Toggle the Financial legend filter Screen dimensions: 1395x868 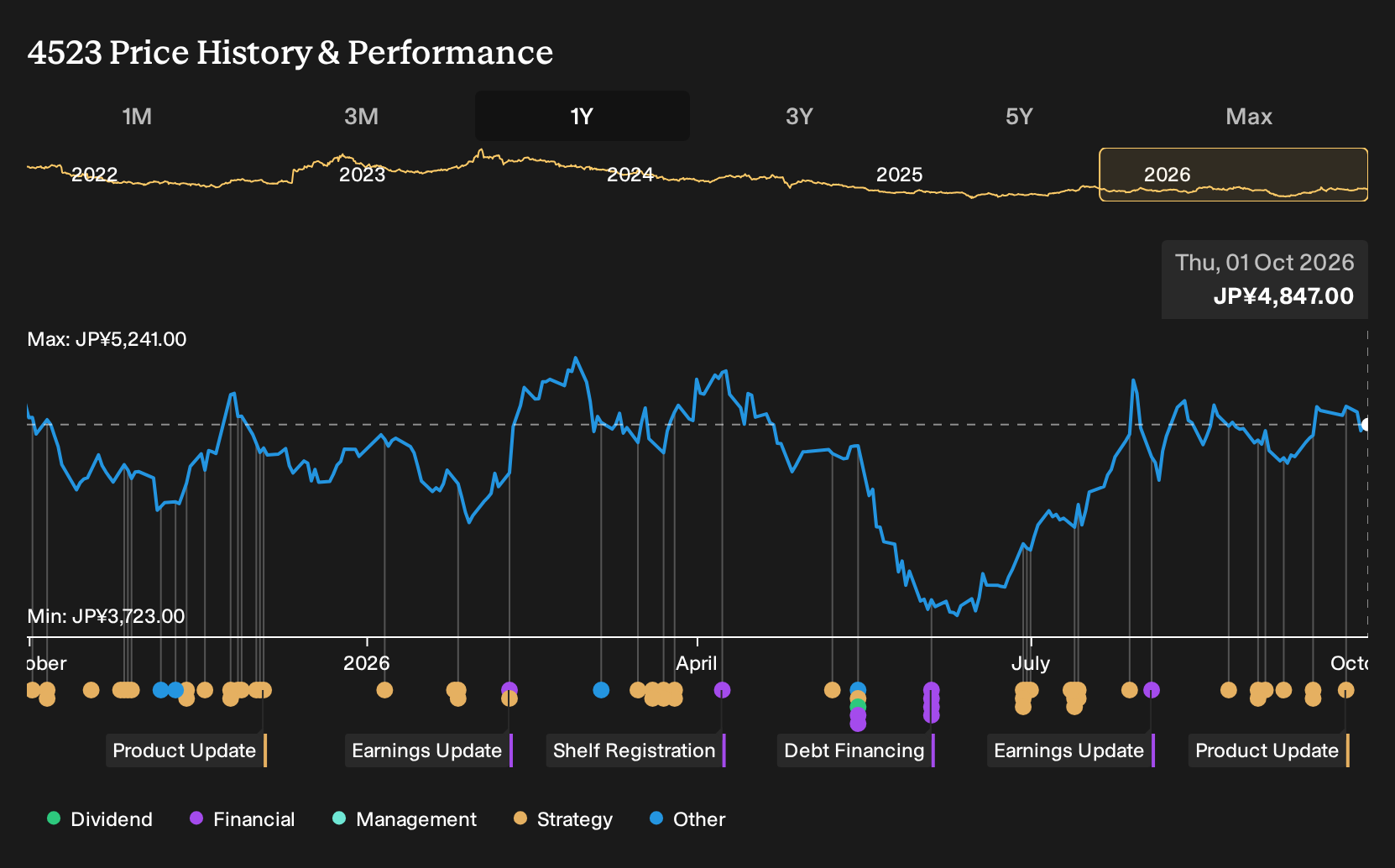243,819
